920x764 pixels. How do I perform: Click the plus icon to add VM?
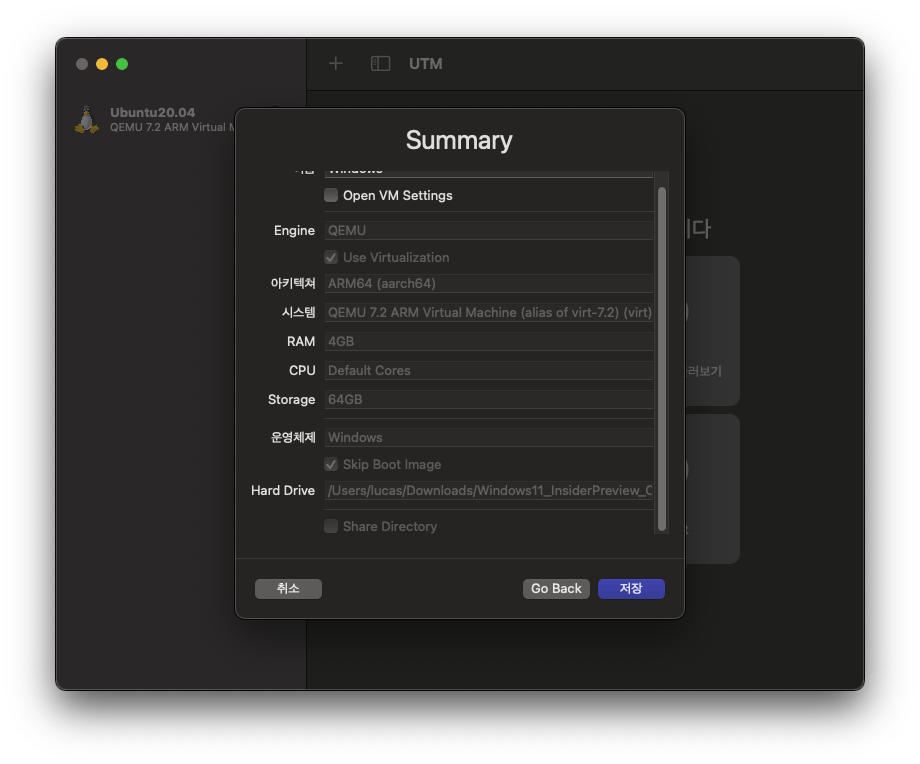tap(336, 63)
